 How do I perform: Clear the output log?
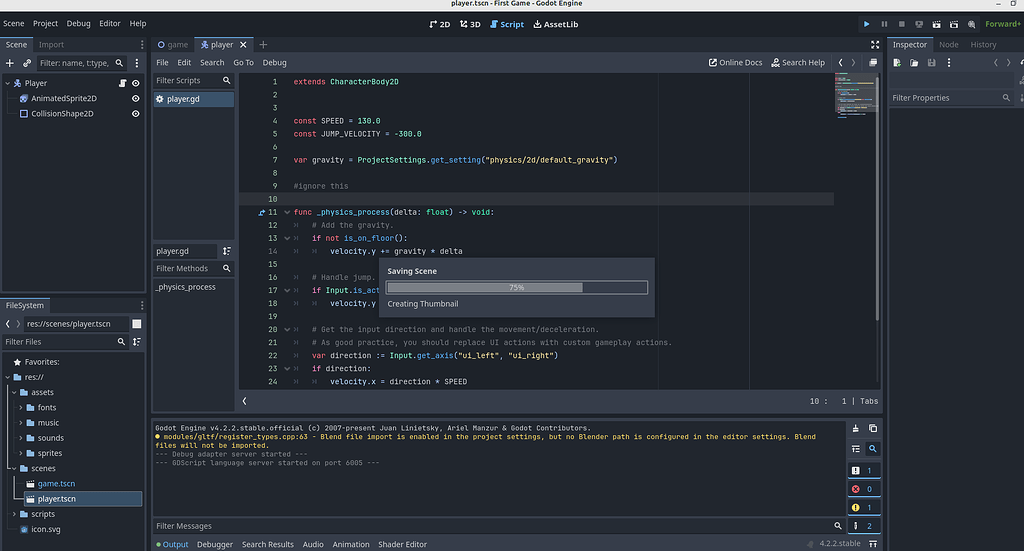click(x=856, y=429)
